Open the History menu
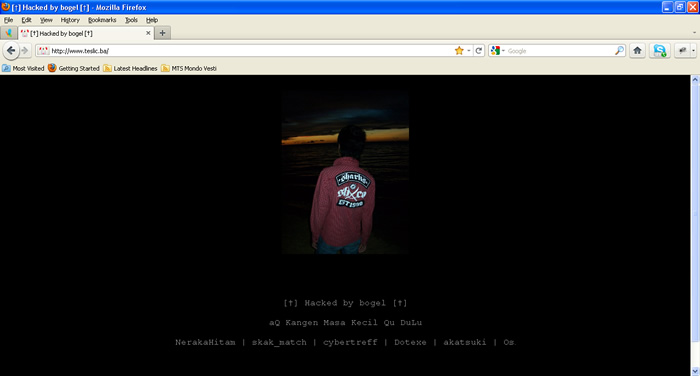This screenshot has height=376, width=700. (70, 20)
